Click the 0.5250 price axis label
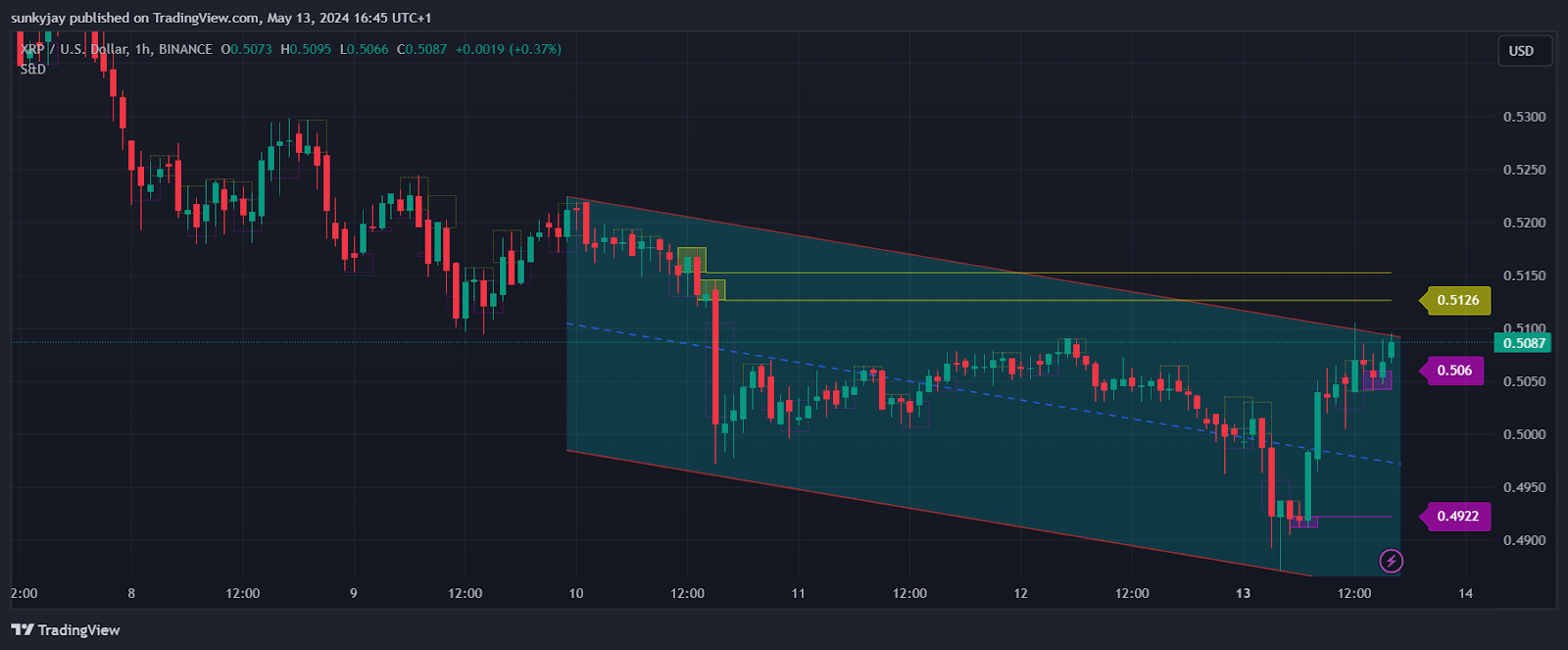The height and width of the screenshot is (650, 1568). click(x=1524, y=170)
